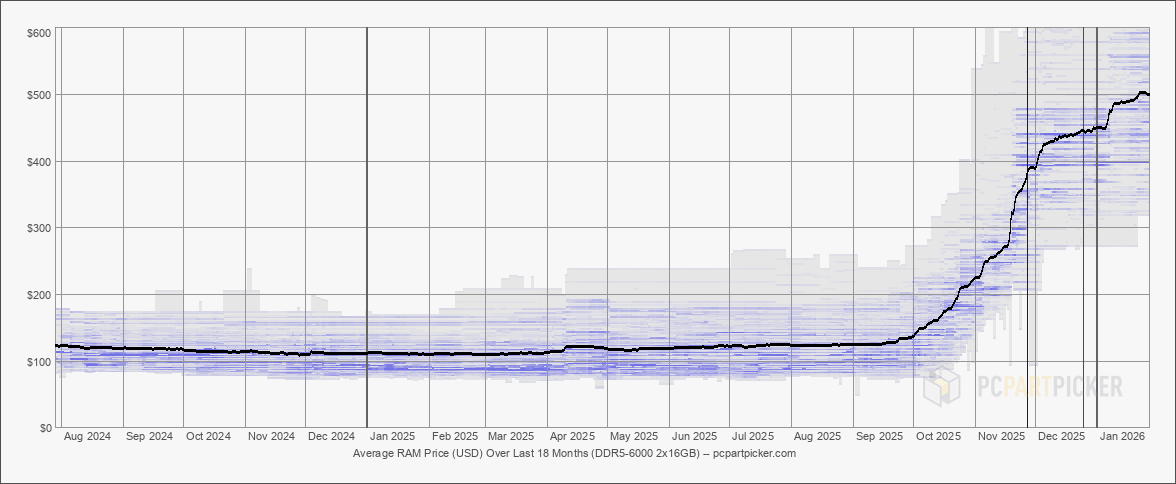Click the Oct 2025 x-axis label

939,436
